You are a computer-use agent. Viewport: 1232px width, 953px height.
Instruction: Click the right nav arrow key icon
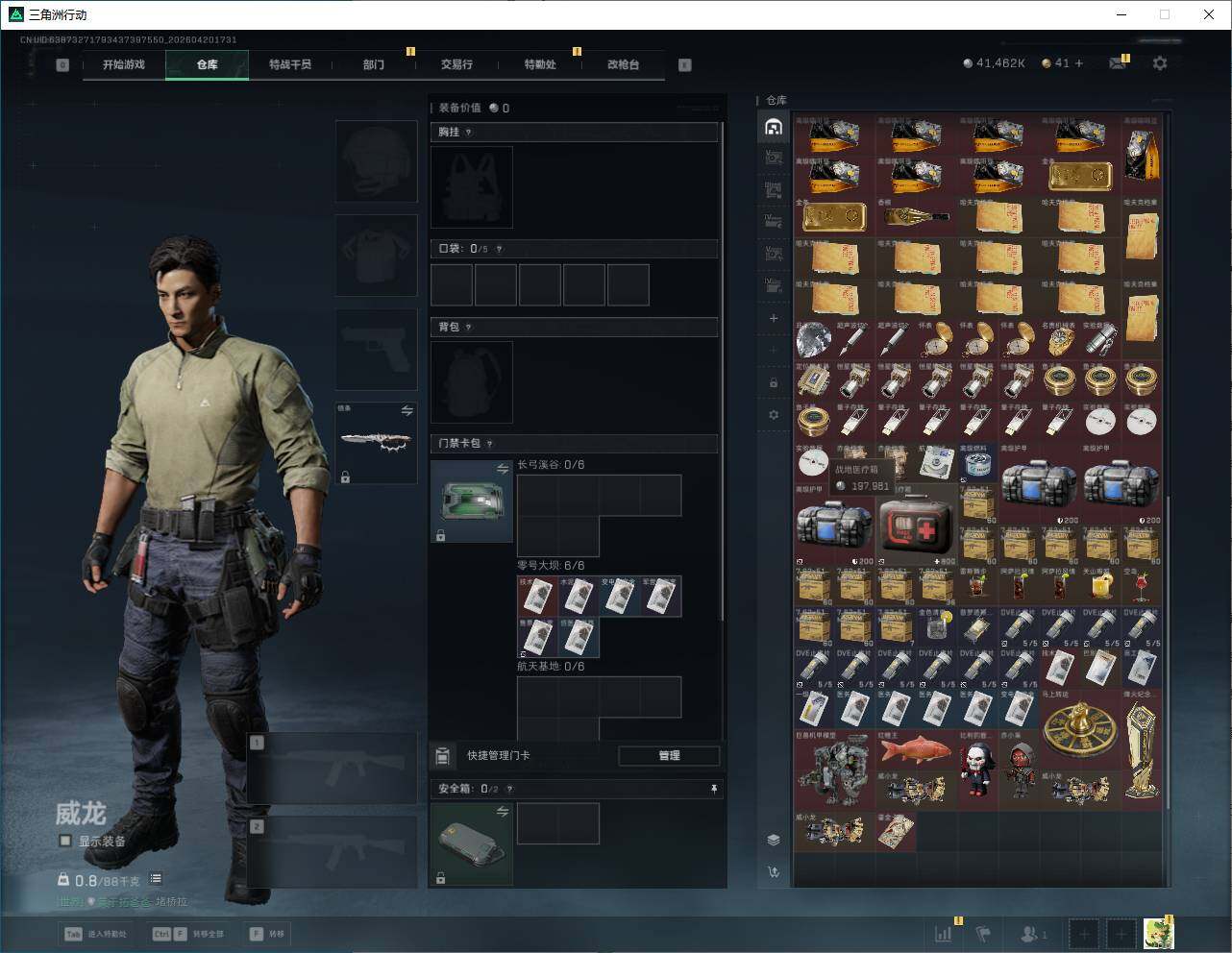pos(685,65)
